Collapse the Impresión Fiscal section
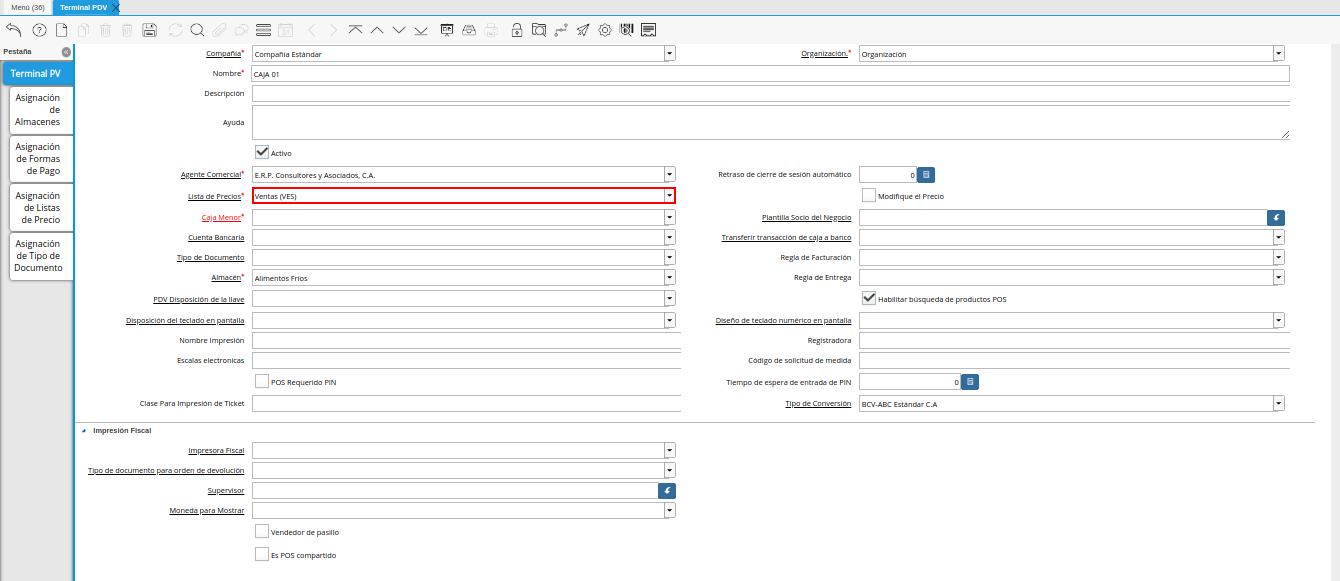This screenshot has width=1340, height=581. (x=84, y=430)
